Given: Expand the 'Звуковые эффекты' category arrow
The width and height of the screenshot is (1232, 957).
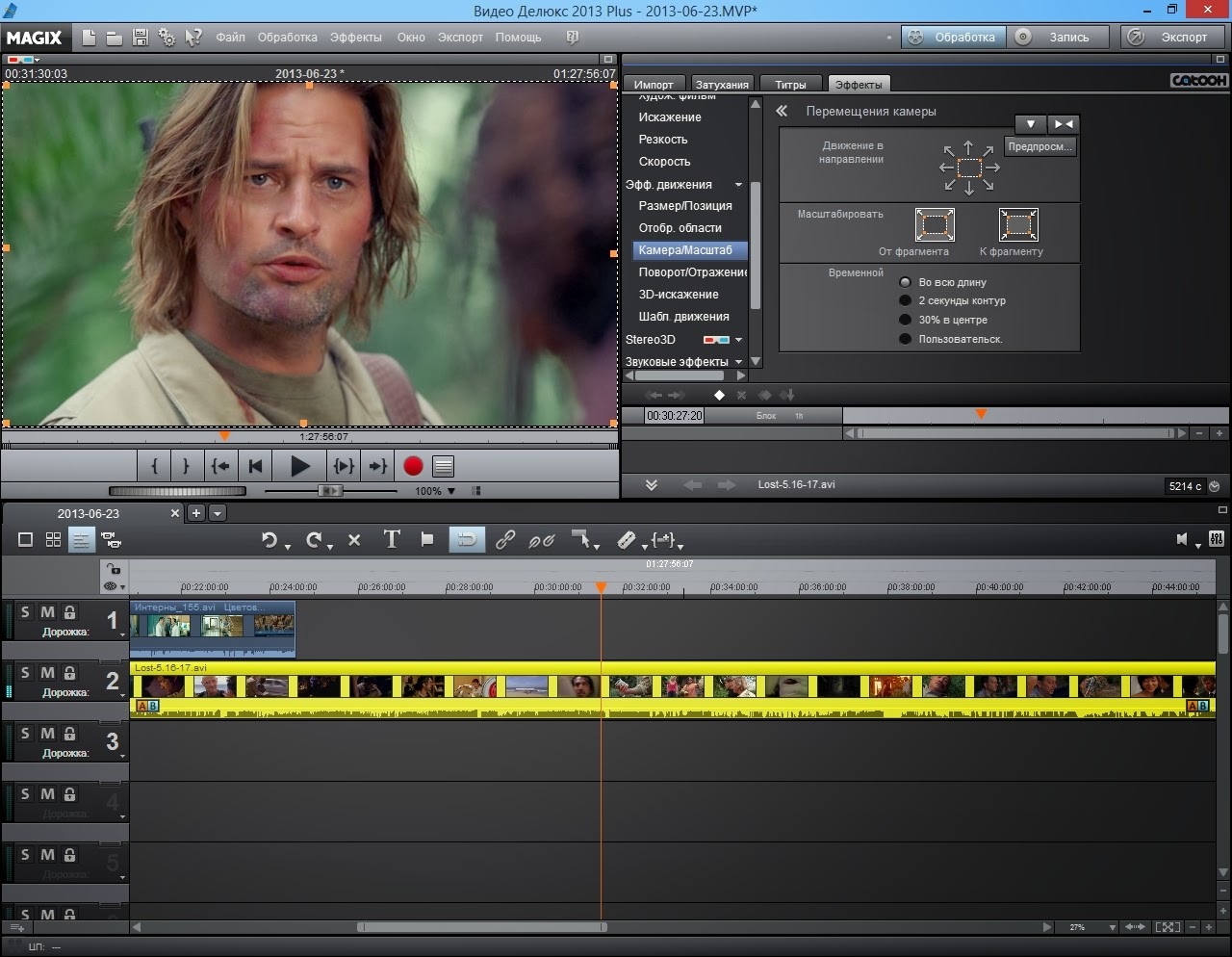Looking at the screenshot, I should tap(738, 362).
